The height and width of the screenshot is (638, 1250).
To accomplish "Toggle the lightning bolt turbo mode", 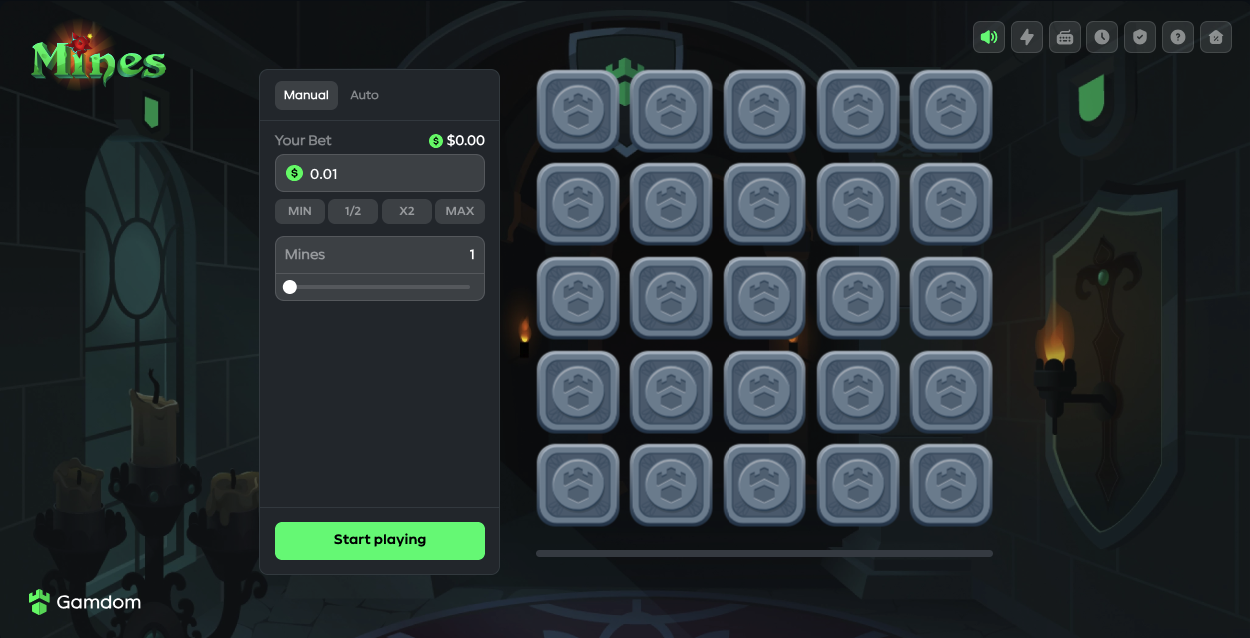I will coord(1027,37).
